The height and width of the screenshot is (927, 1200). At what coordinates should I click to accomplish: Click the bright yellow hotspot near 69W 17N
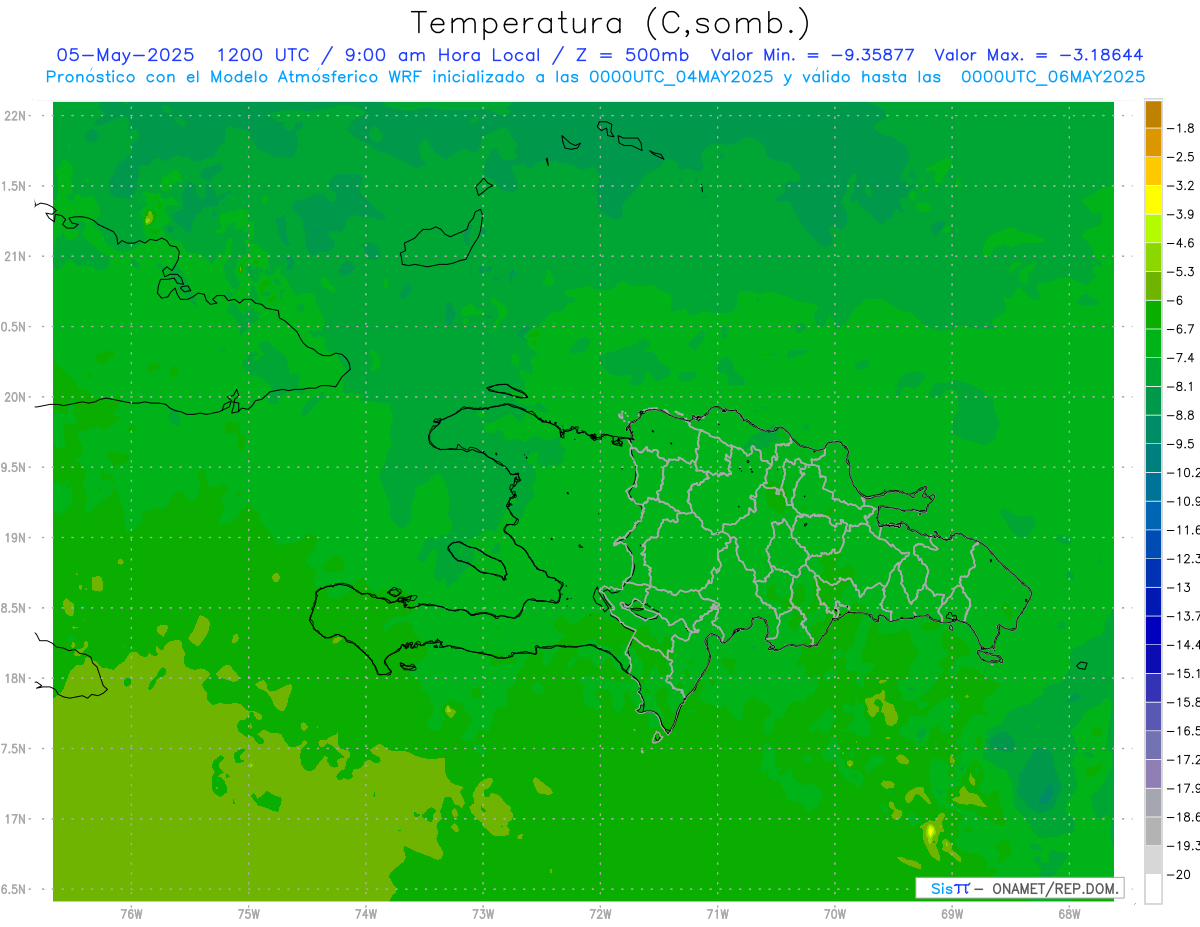click(x=931, y=830)
